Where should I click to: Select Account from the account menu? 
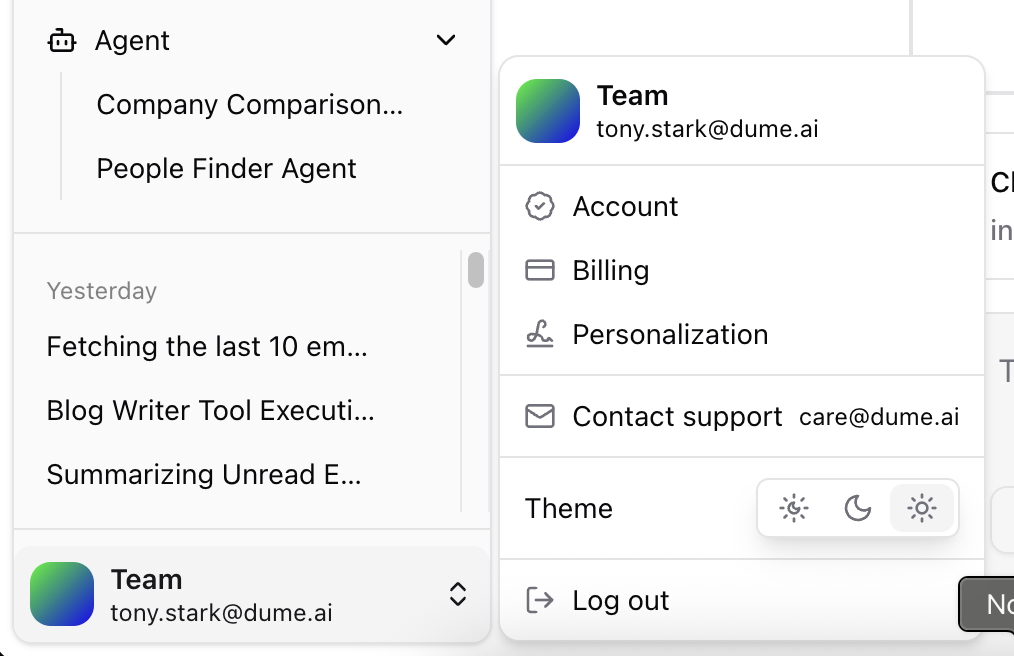[625, 206]
